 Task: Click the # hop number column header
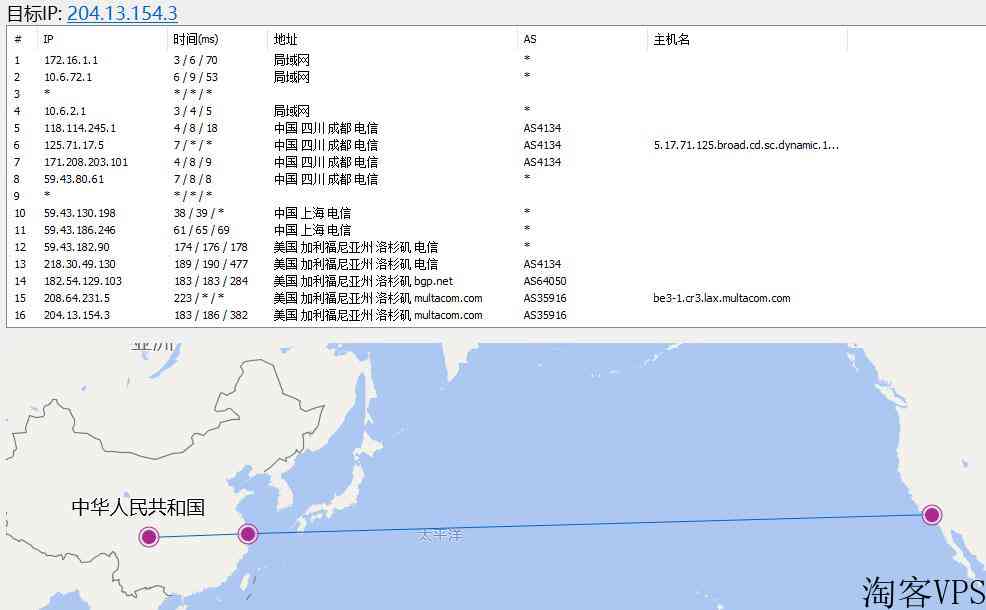point(18,40)
